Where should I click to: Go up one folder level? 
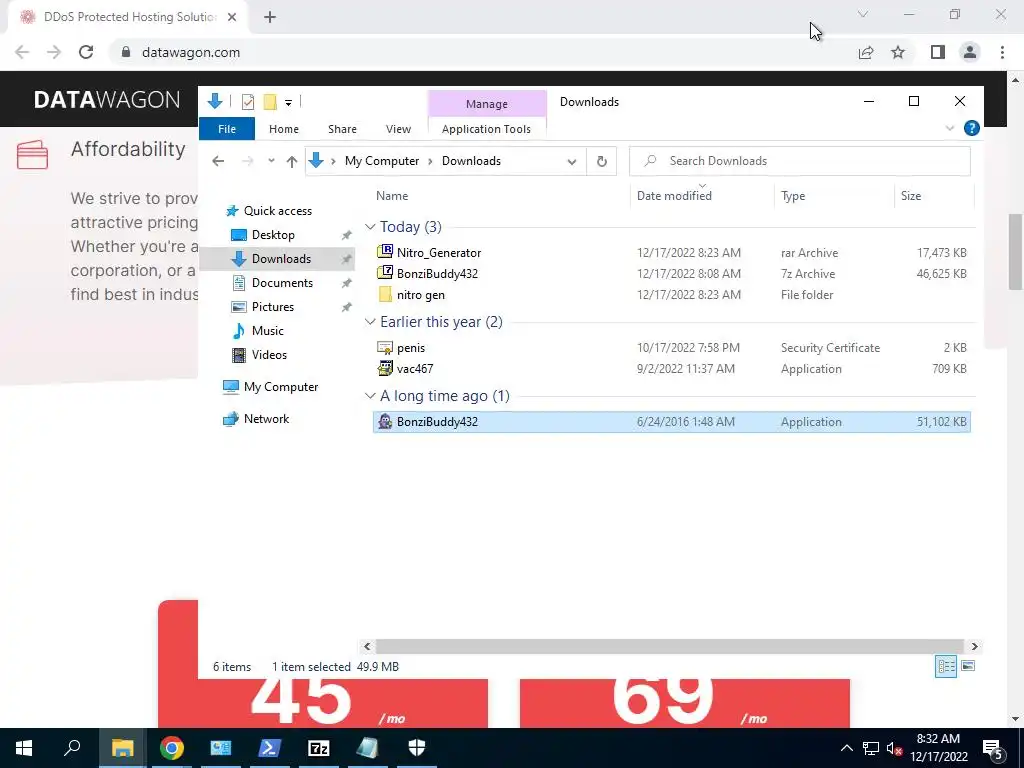(292, 161)
